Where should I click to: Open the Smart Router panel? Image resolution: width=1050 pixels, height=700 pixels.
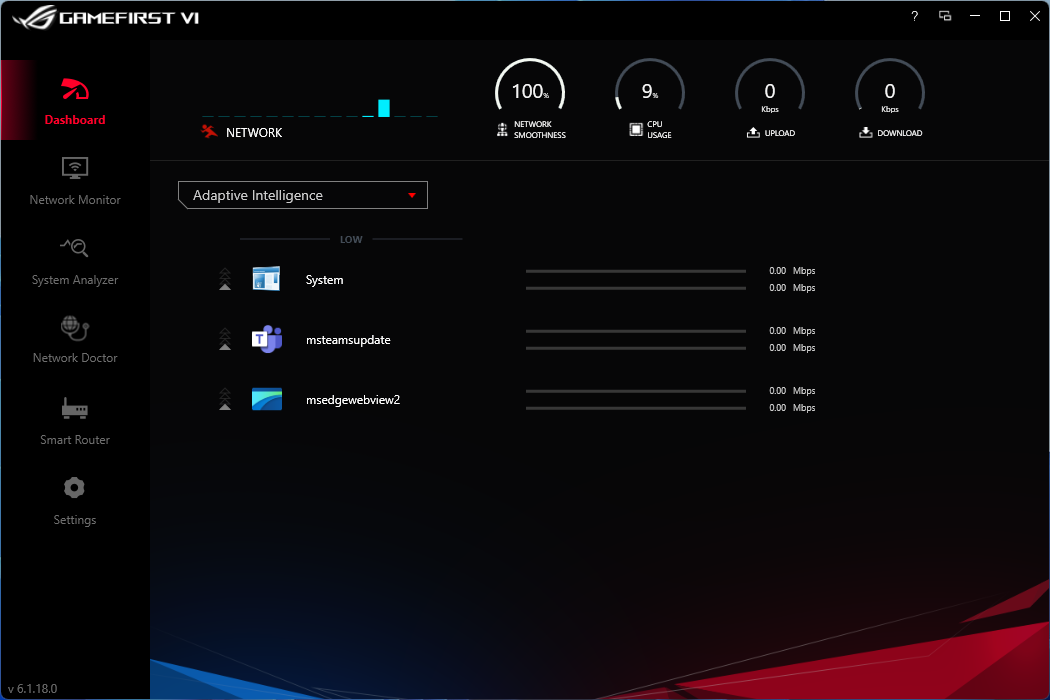click(x=74, y=420)
